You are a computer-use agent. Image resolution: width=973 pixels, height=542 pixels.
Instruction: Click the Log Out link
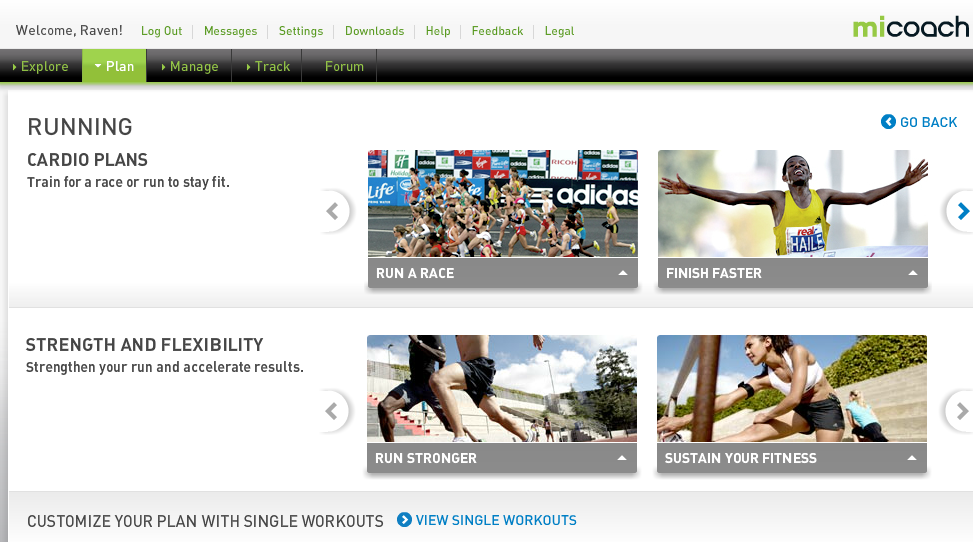pos(161,31)
